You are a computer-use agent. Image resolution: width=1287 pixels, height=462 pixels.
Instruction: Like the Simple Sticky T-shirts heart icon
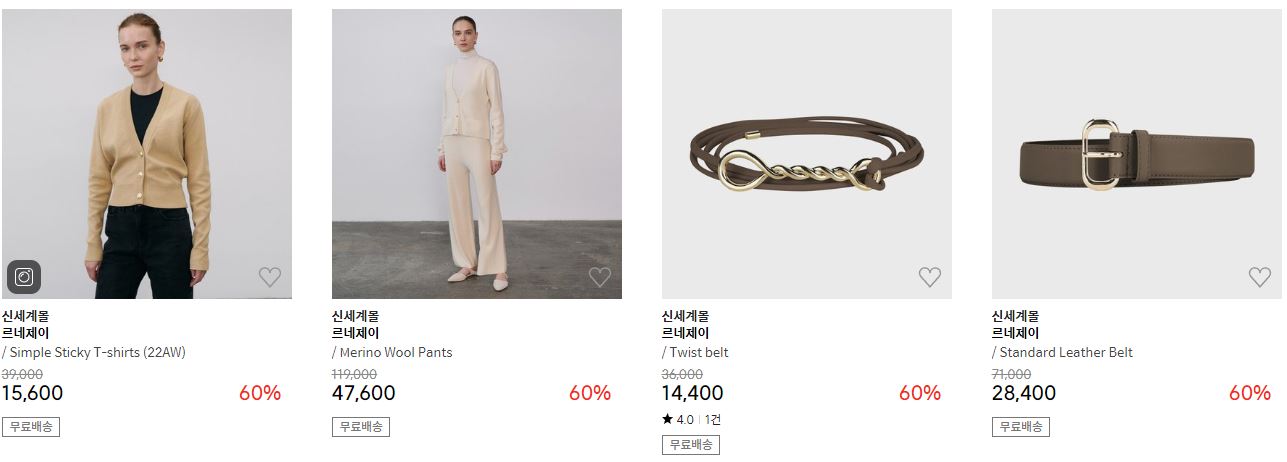tap(270, 277)
